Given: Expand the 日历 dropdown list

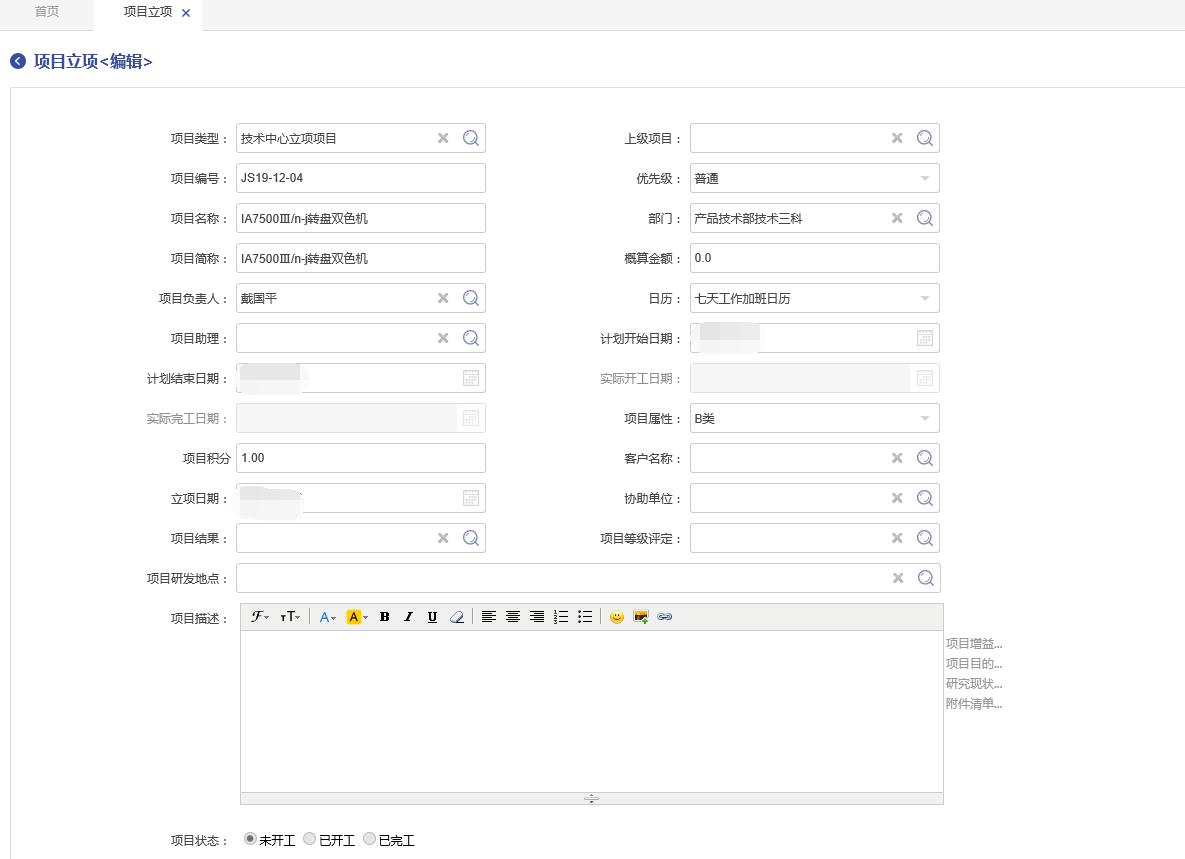Looking at the screenshot, I should [x=924, y=298].
